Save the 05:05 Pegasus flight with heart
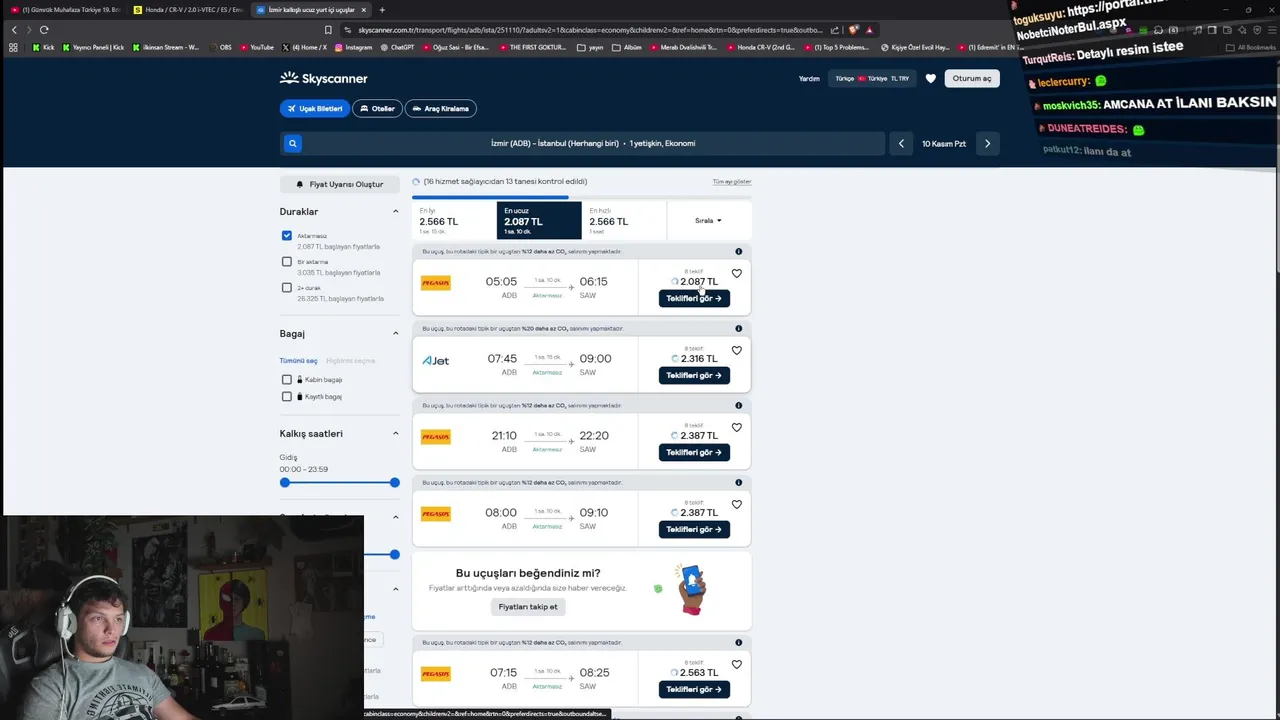The height and width of the screenshot is (720, 1280). (x=737, y=273)
